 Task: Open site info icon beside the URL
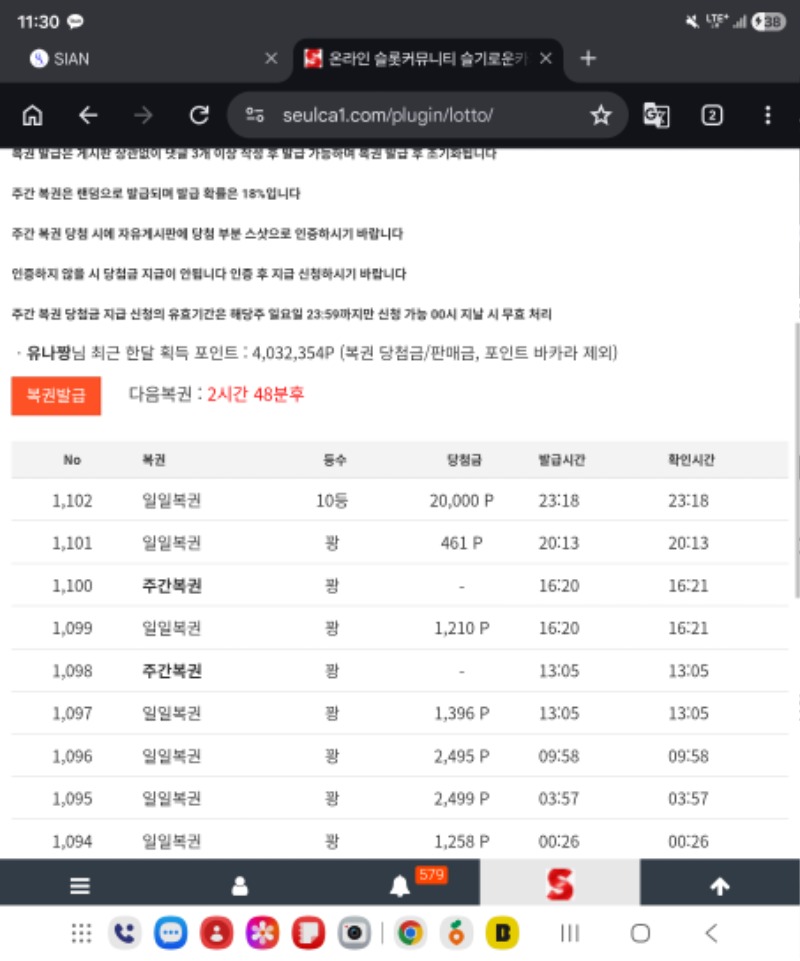pos(255,115)
